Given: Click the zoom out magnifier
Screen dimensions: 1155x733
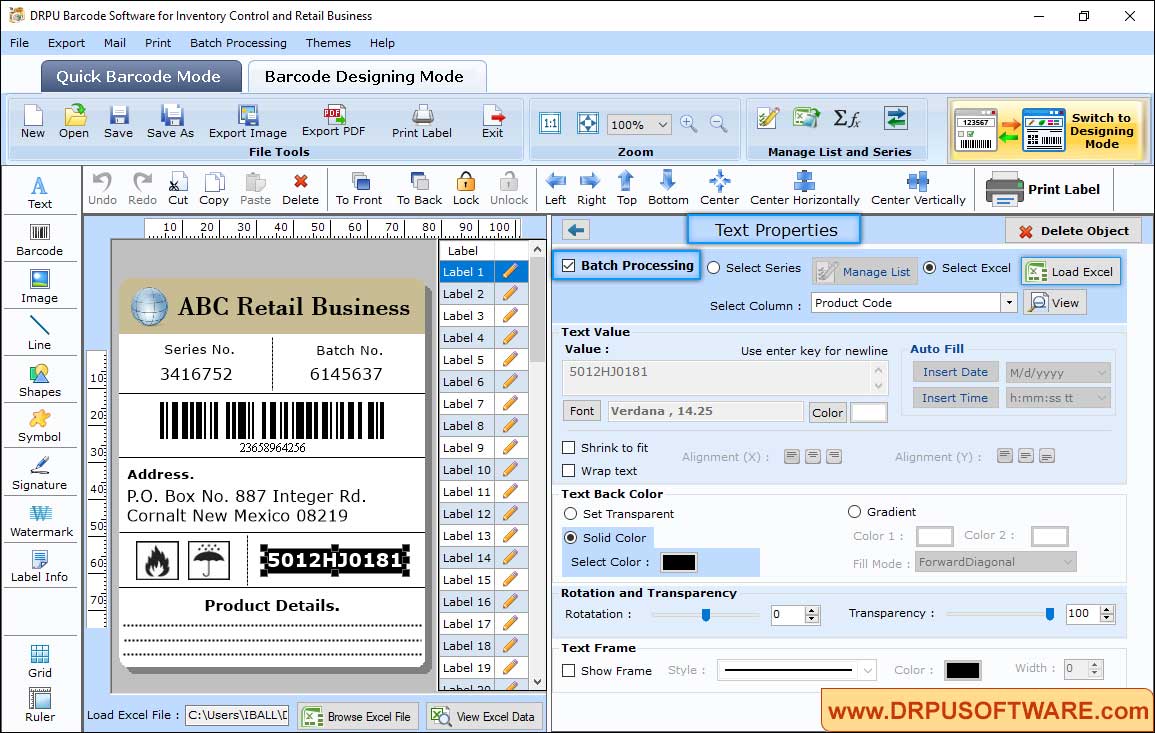Looking at the screenshot, I should click(718, 124).
